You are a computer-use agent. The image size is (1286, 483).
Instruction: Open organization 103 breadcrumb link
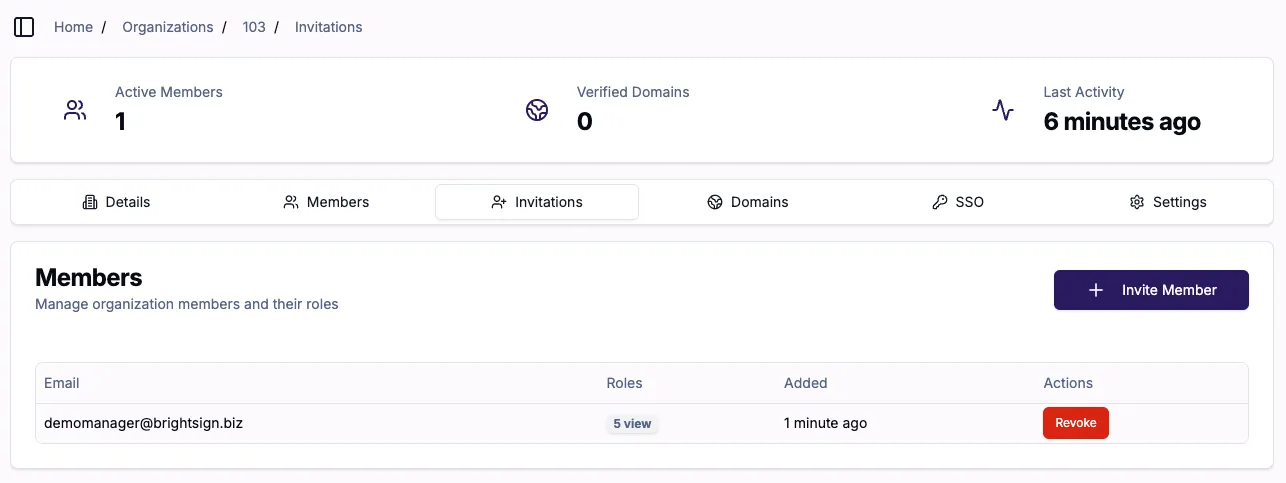tap(254, 27)
